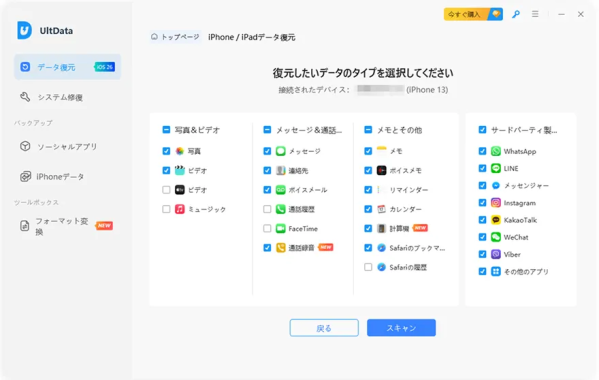Click the スキャン scan button

click(x=401, y=328)
